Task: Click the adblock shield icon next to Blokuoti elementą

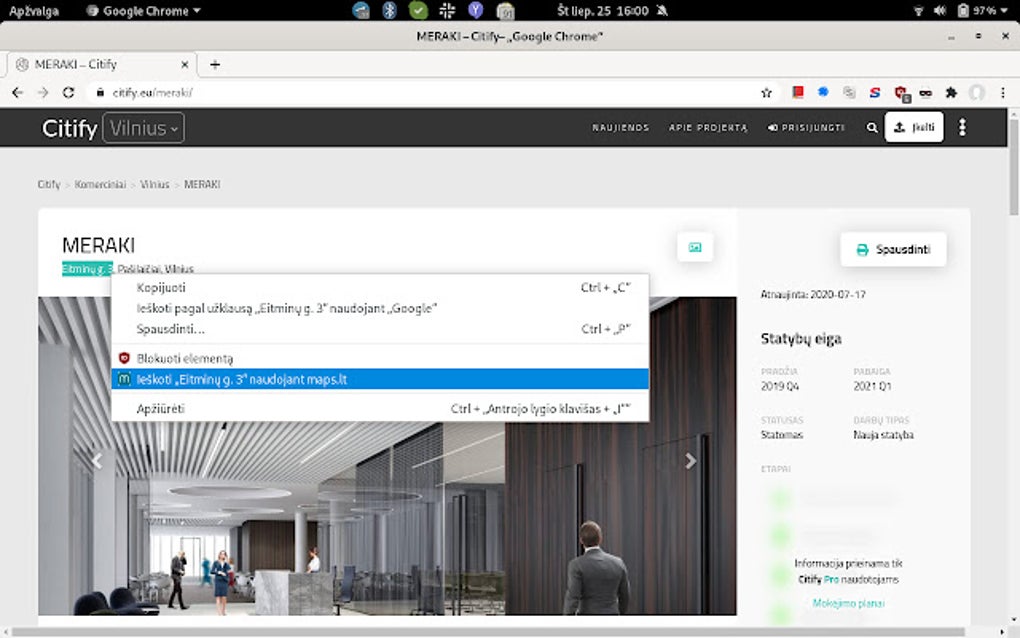Action: [123, 357]
